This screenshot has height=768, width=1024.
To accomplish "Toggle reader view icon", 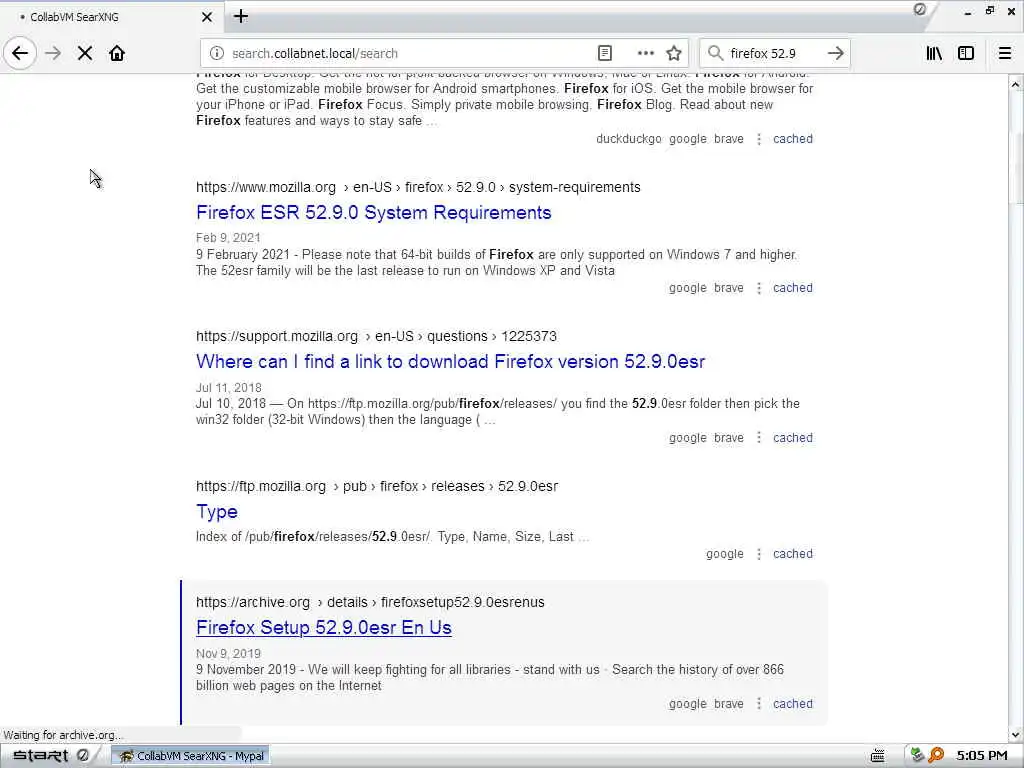I will tap(605, 53).
